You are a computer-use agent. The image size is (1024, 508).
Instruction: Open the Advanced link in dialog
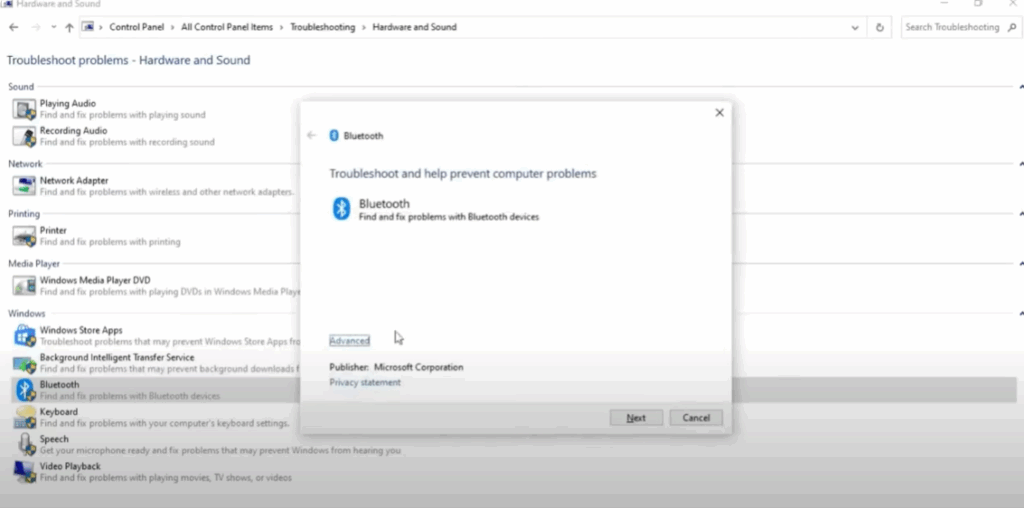coord(349,340)
